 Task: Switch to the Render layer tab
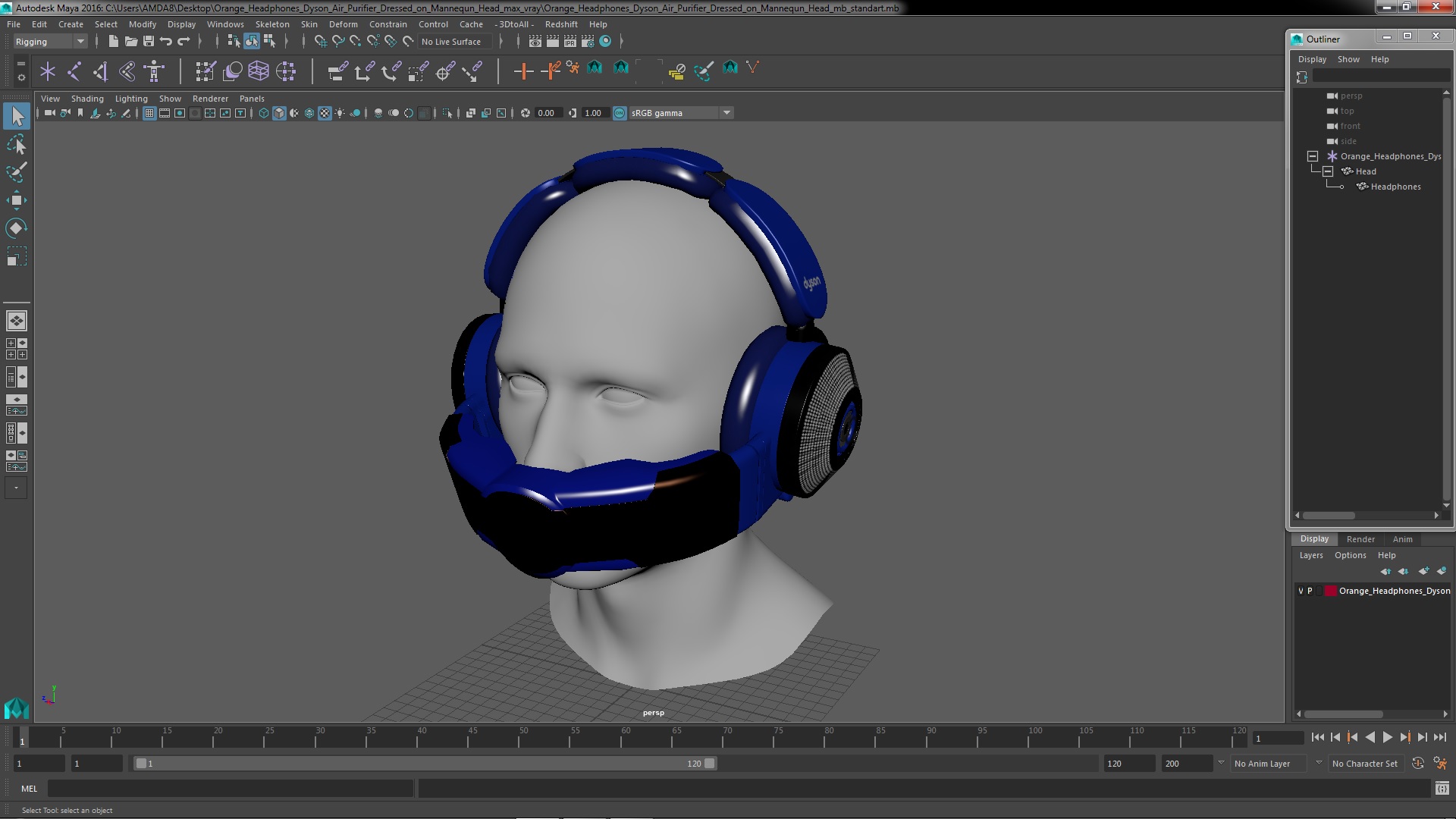point(1360,539)
